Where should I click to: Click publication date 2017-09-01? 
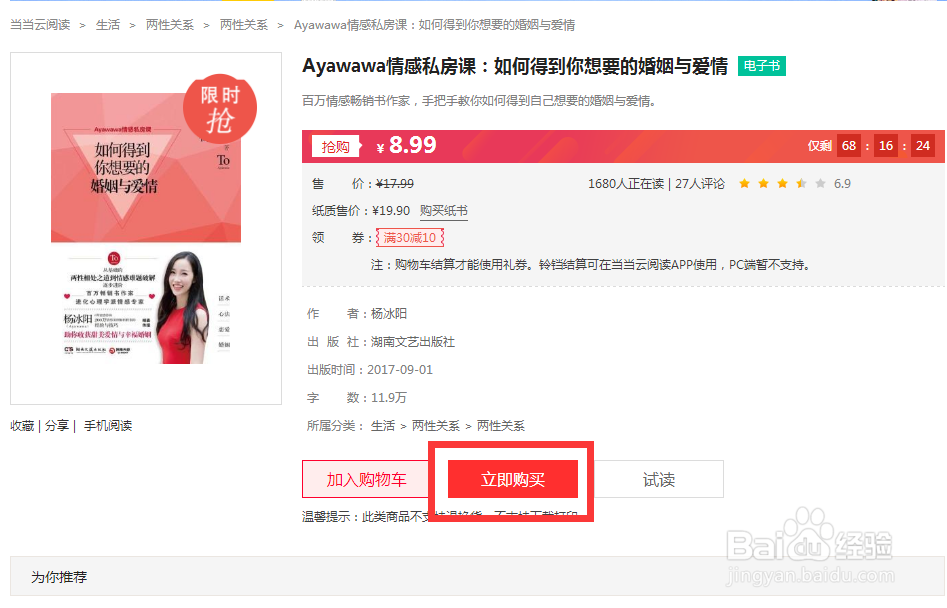[x=400, y=370]
